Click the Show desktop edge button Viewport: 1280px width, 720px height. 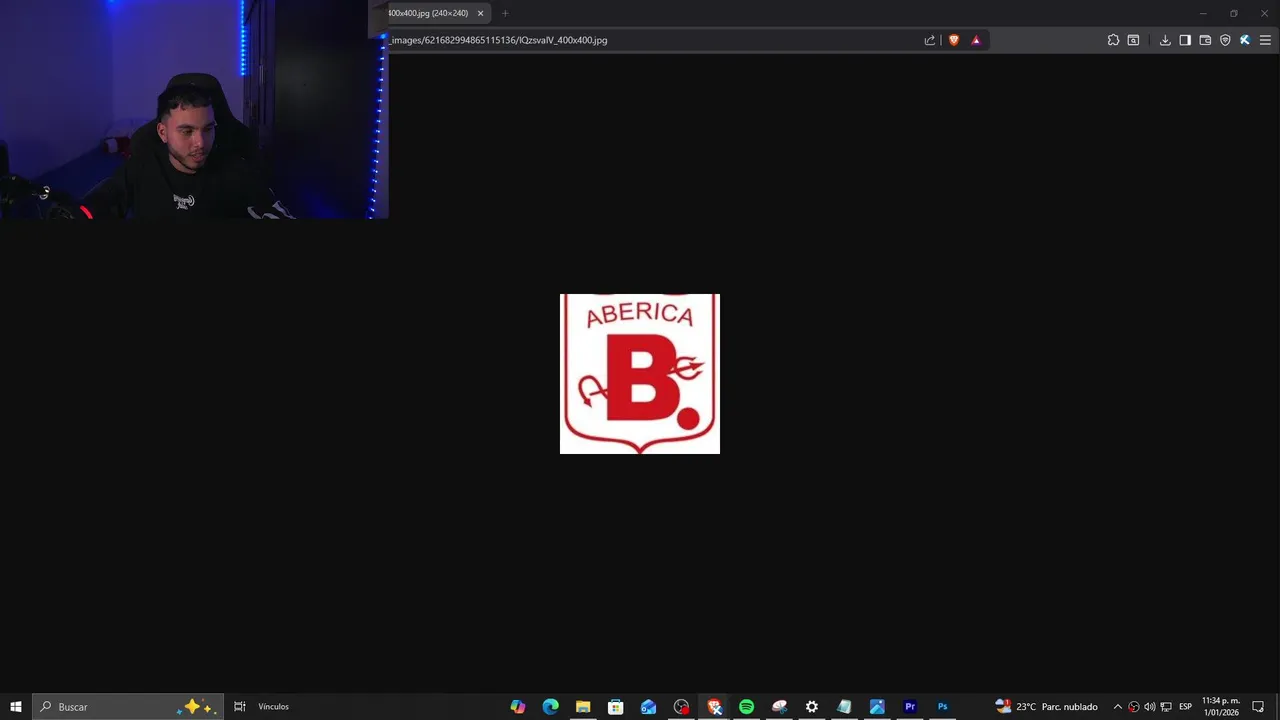pyautogui.click(x=1277, y=707)
